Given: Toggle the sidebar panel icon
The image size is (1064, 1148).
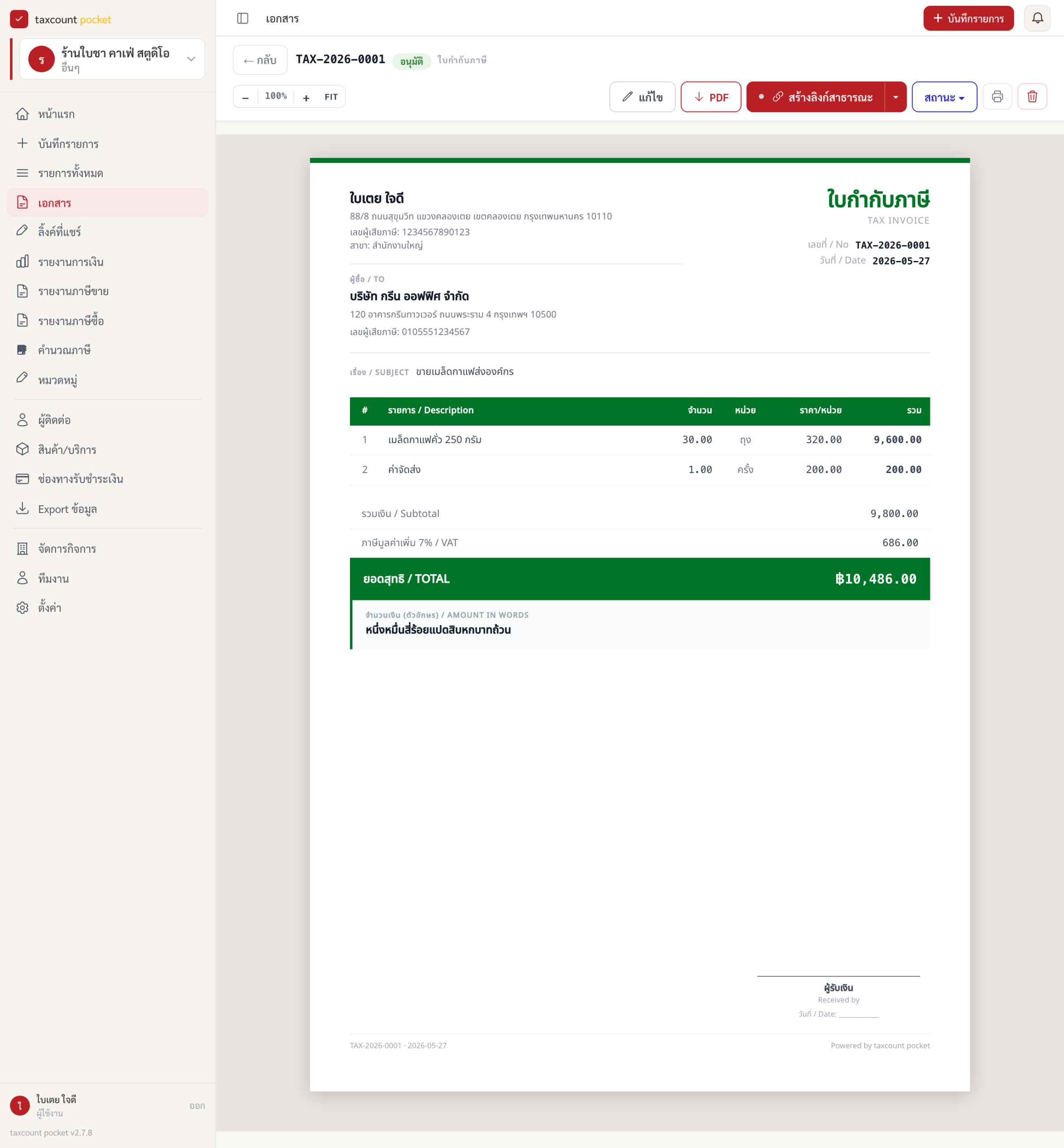Looking at the screenshot, I should point(243,18).
